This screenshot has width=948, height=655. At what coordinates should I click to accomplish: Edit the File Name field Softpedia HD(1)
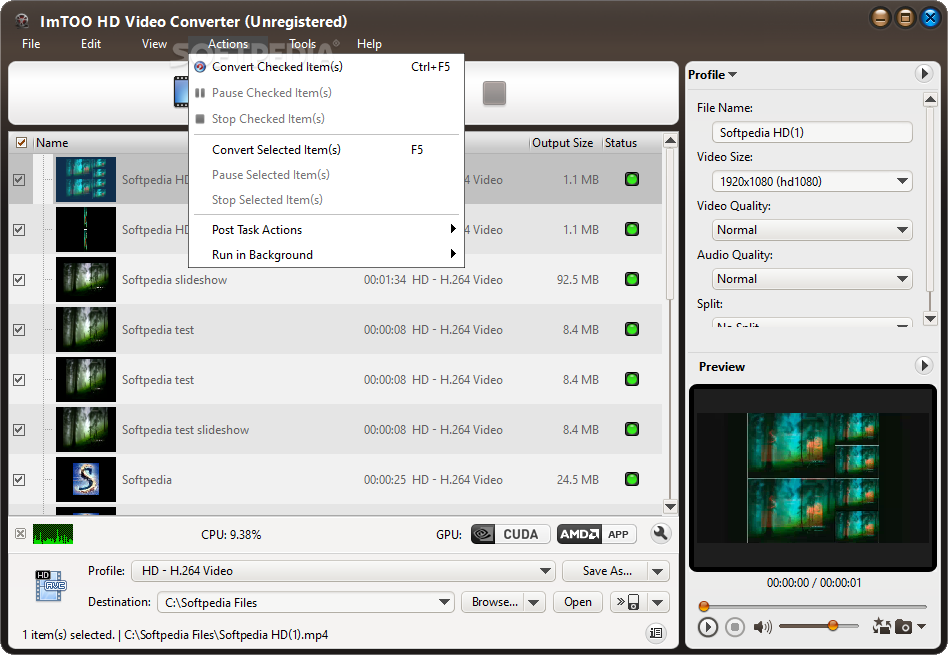point(812,132)
